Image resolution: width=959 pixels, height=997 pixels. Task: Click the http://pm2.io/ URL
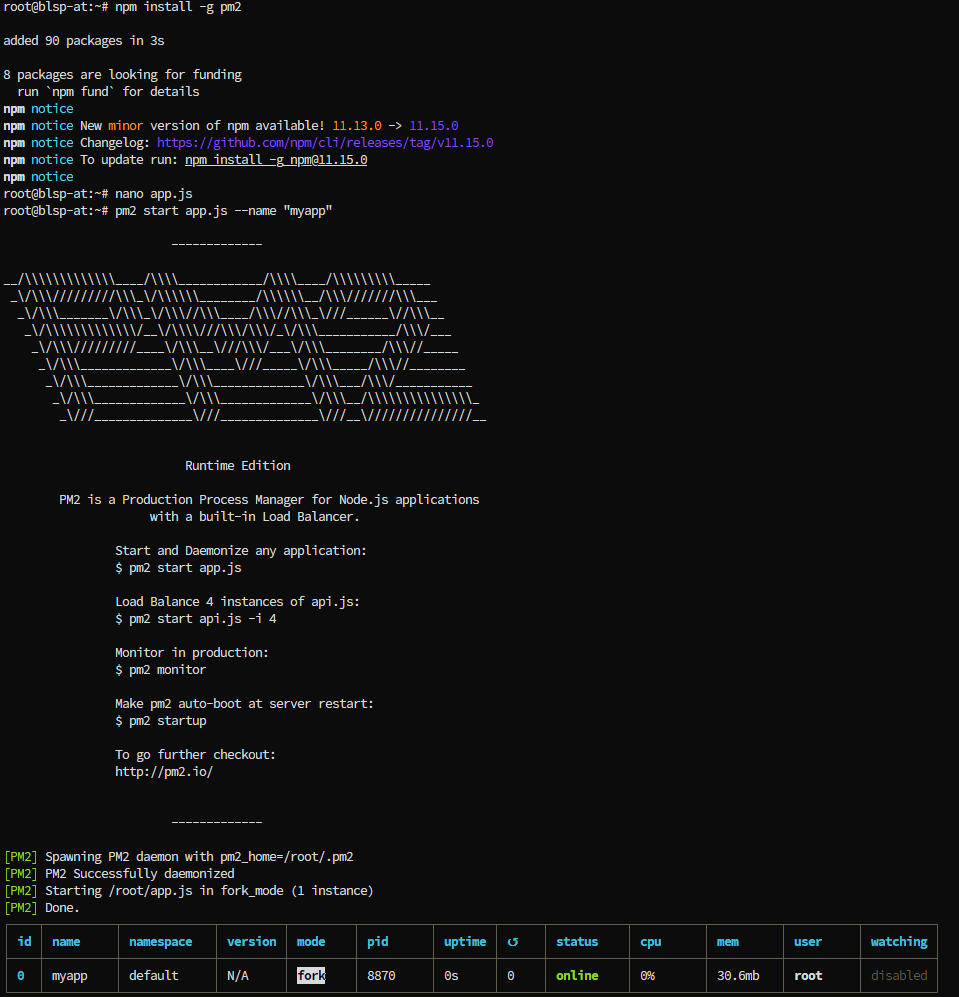(x=164, y=771)
